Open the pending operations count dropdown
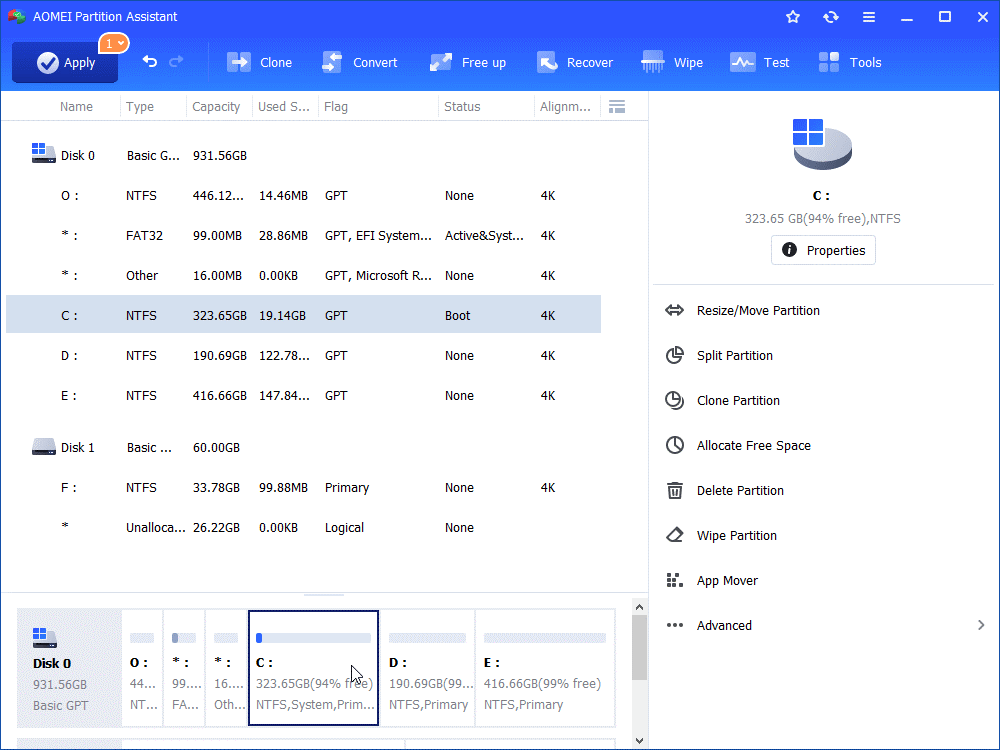This screenshot has height=750, width=1000. pyautogui.click(x=113, y=43)
